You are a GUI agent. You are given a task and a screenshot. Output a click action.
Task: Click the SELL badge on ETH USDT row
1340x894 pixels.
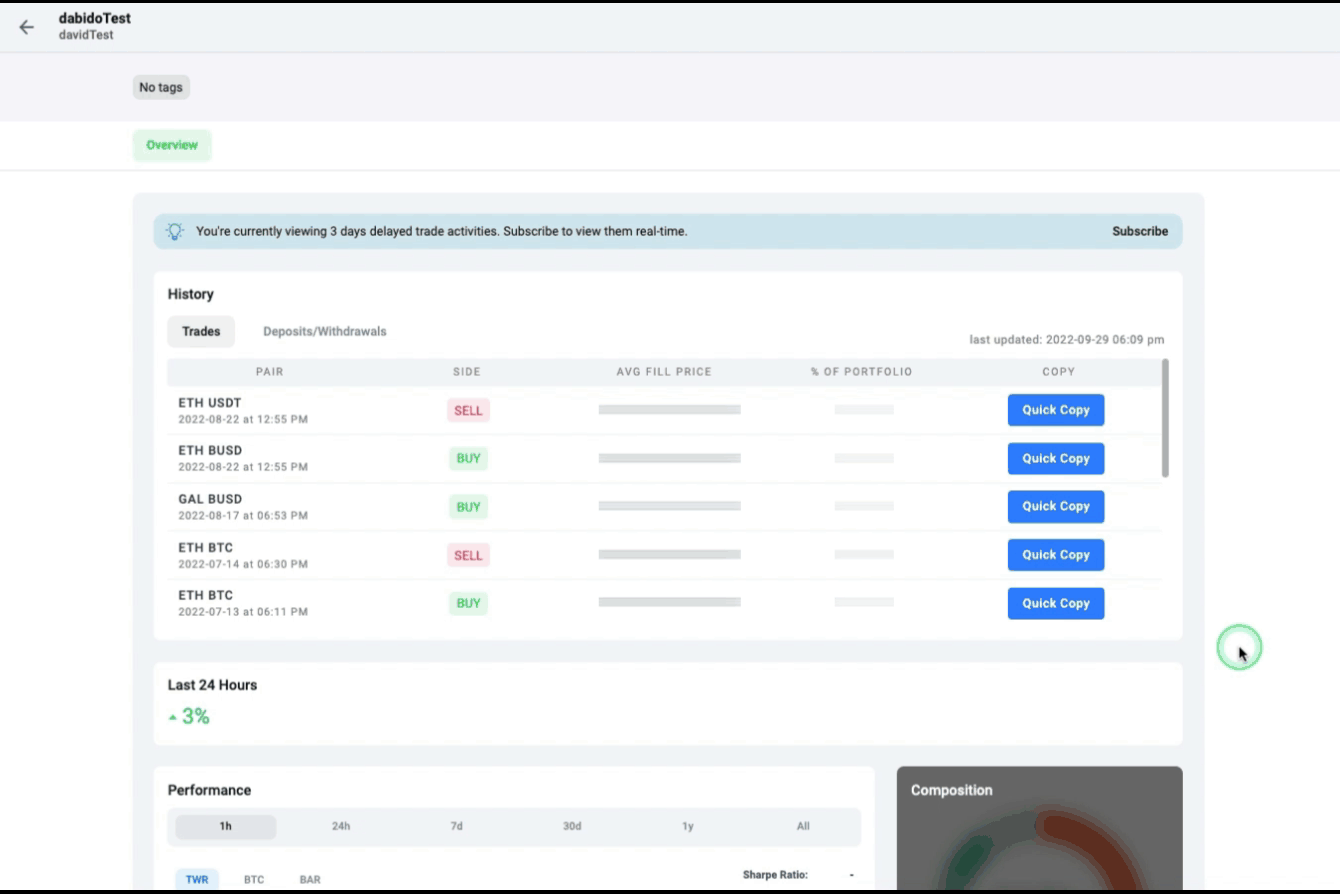click(468, 410)
